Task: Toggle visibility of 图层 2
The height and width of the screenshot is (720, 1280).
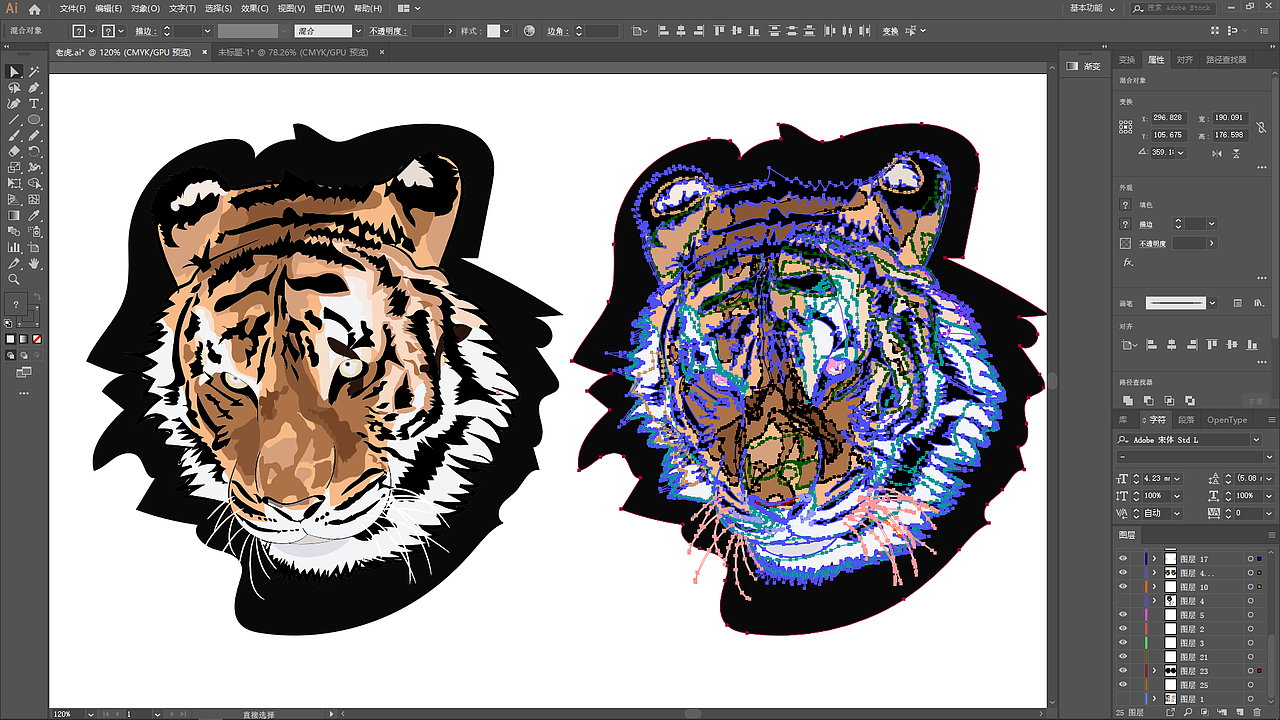Action: tap(1122, 629)
